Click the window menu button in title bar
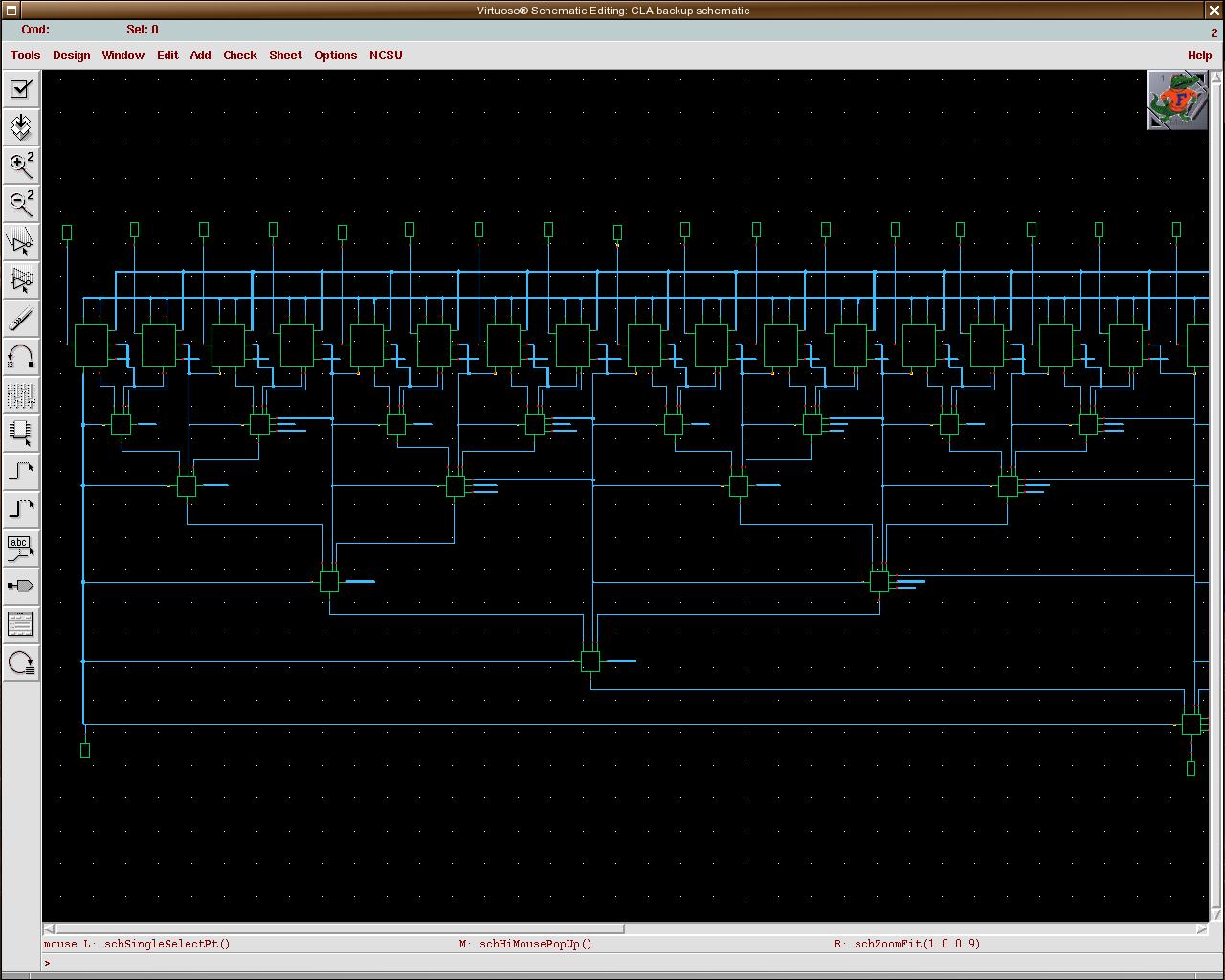 pyautogui.click(x=11, y=11)
